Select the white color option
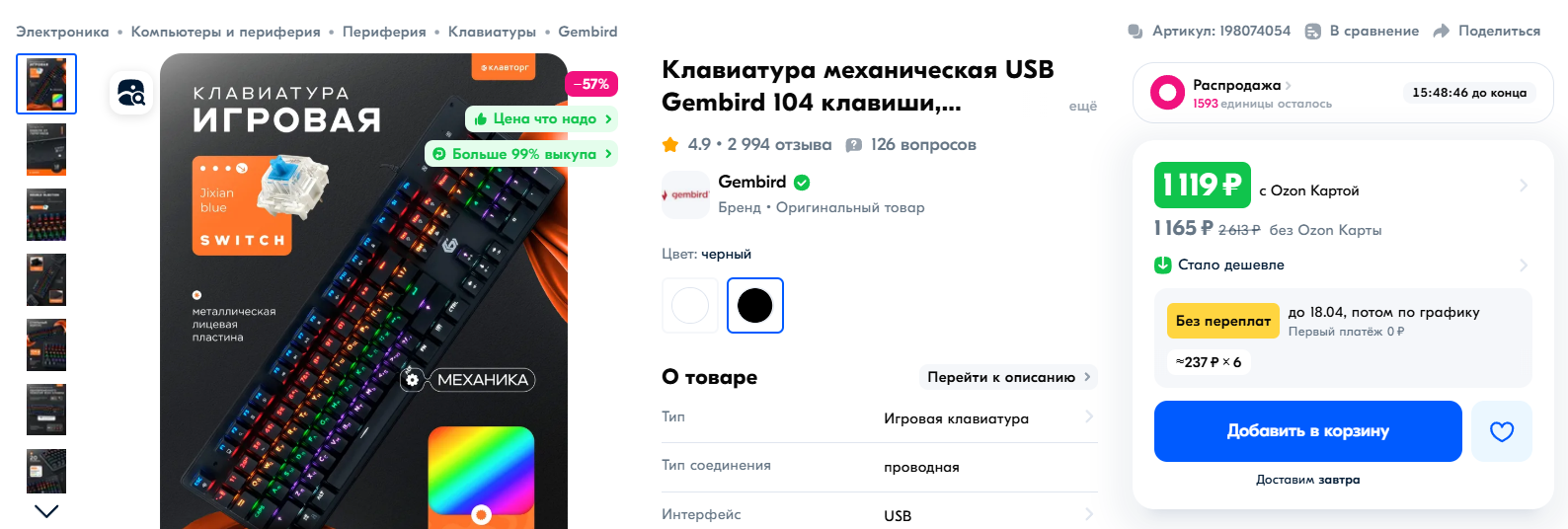1568x529 pixels. (690, 306)
